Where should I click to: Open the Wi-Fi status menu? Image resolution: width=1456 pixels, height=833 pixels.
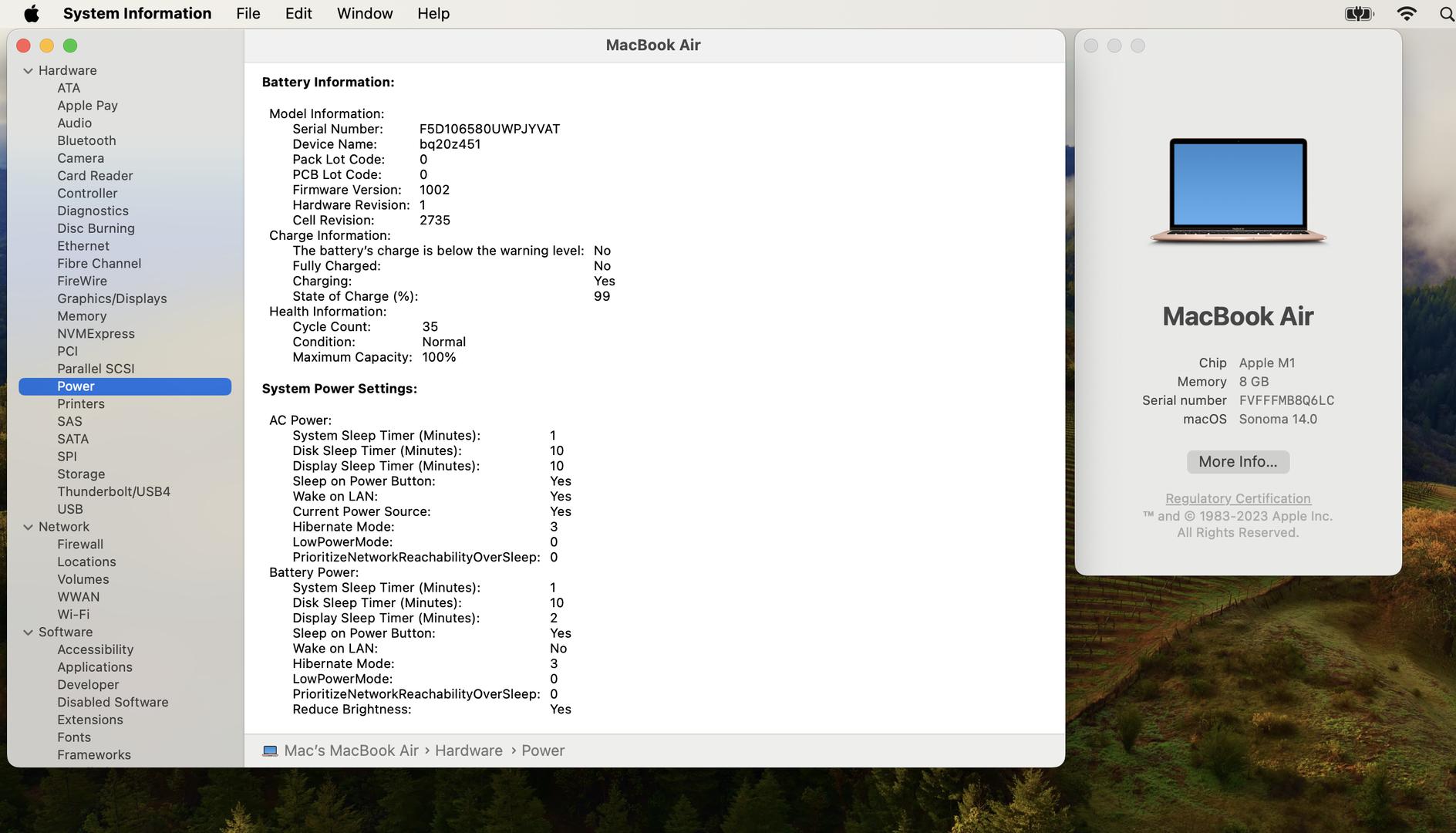coord(1407,13)
